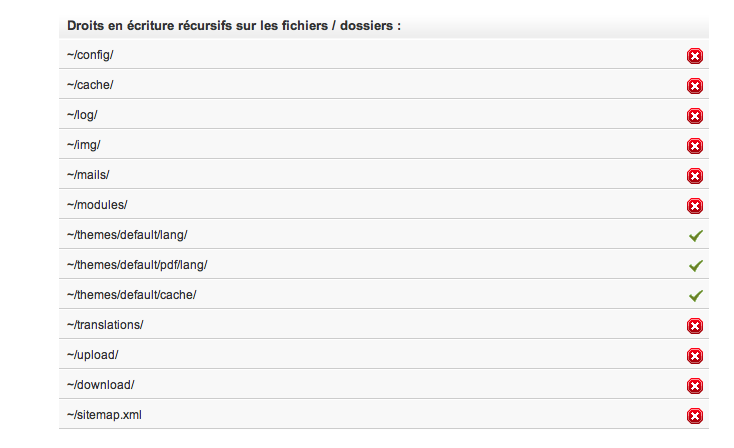Click the red error icon for ~/upload/
This screenshot has width=734, height=448.
pyautogui.click(x=695, y=356)
